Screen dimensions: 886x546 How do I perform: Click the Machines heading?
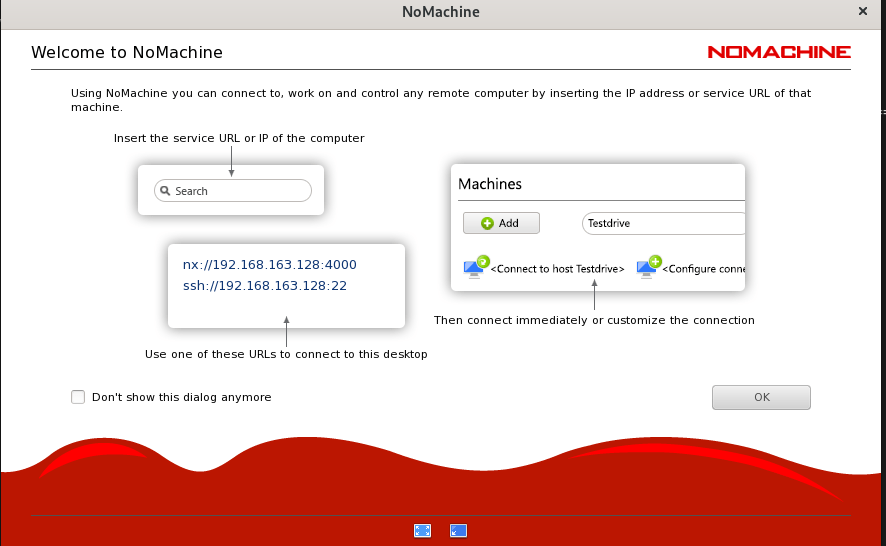(490, 184)
